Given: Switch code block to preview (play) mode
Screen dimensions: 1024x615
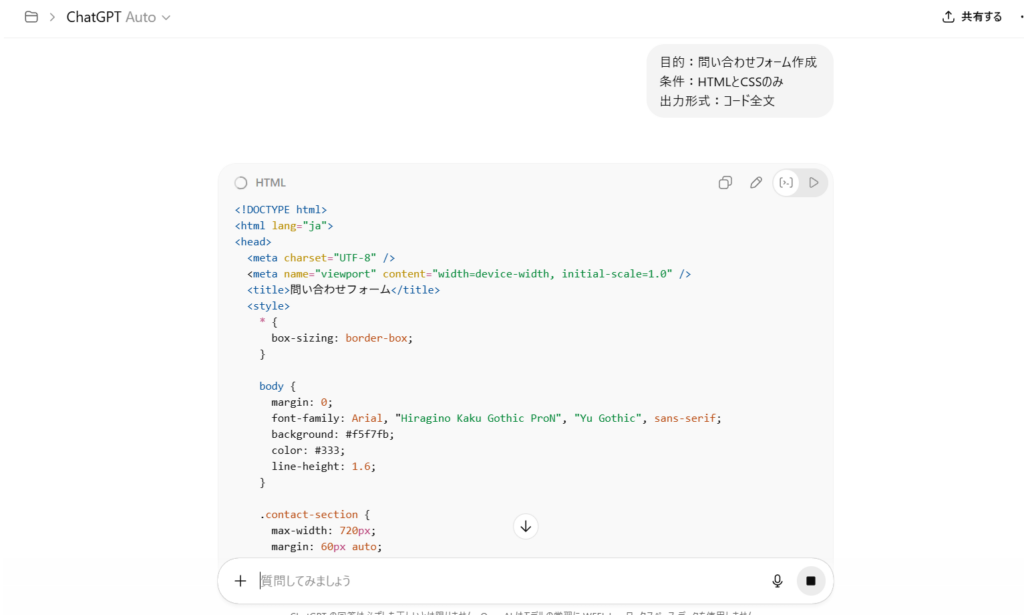Looking at the screenshot, I should tap(814, 183).
